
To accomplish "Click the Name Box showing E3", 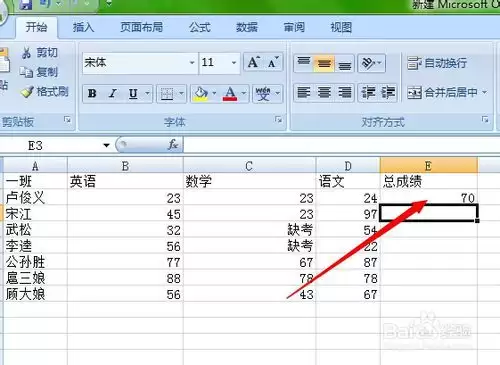I will click(x=50, y=146).
